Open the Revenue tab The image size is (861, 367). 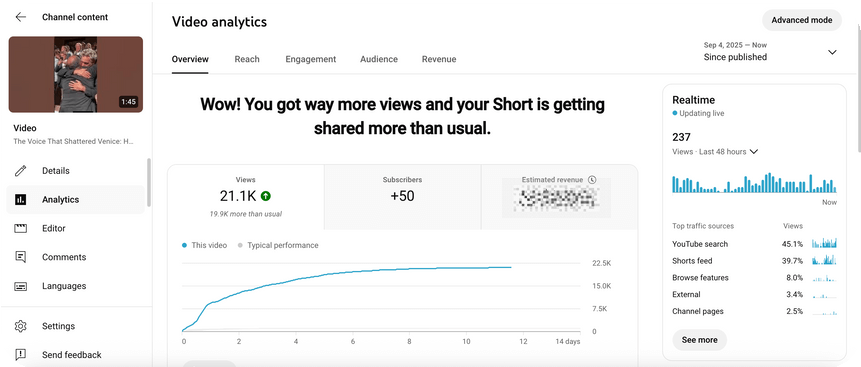pyautogui.click(x=439, y=59)
